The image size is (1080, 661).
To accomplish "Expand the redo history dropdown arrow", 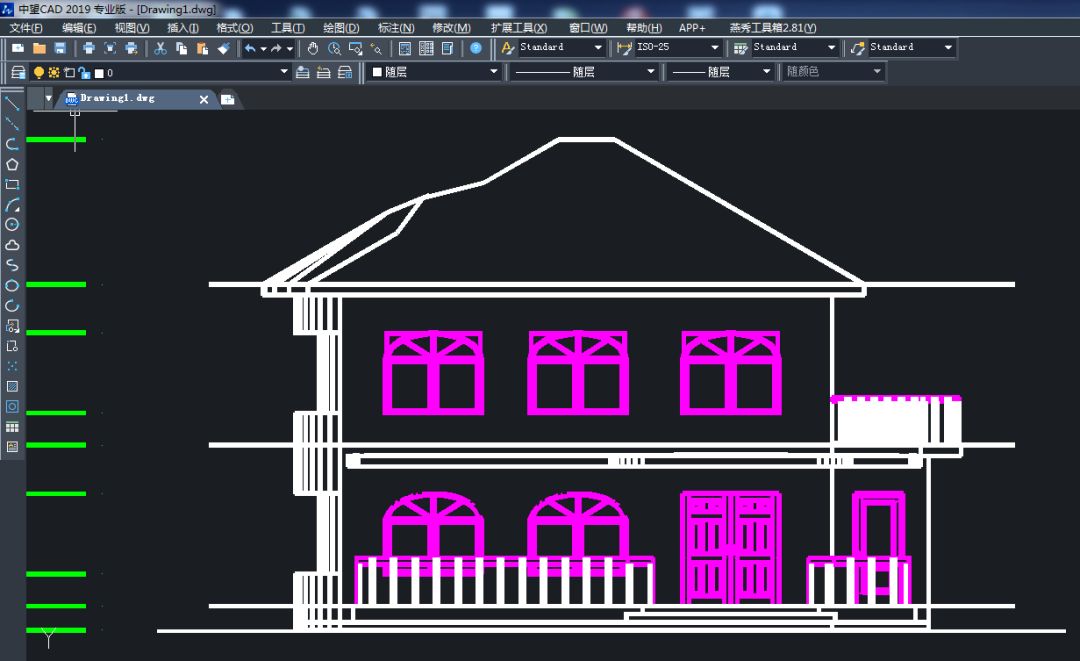I will click(290, 48).
